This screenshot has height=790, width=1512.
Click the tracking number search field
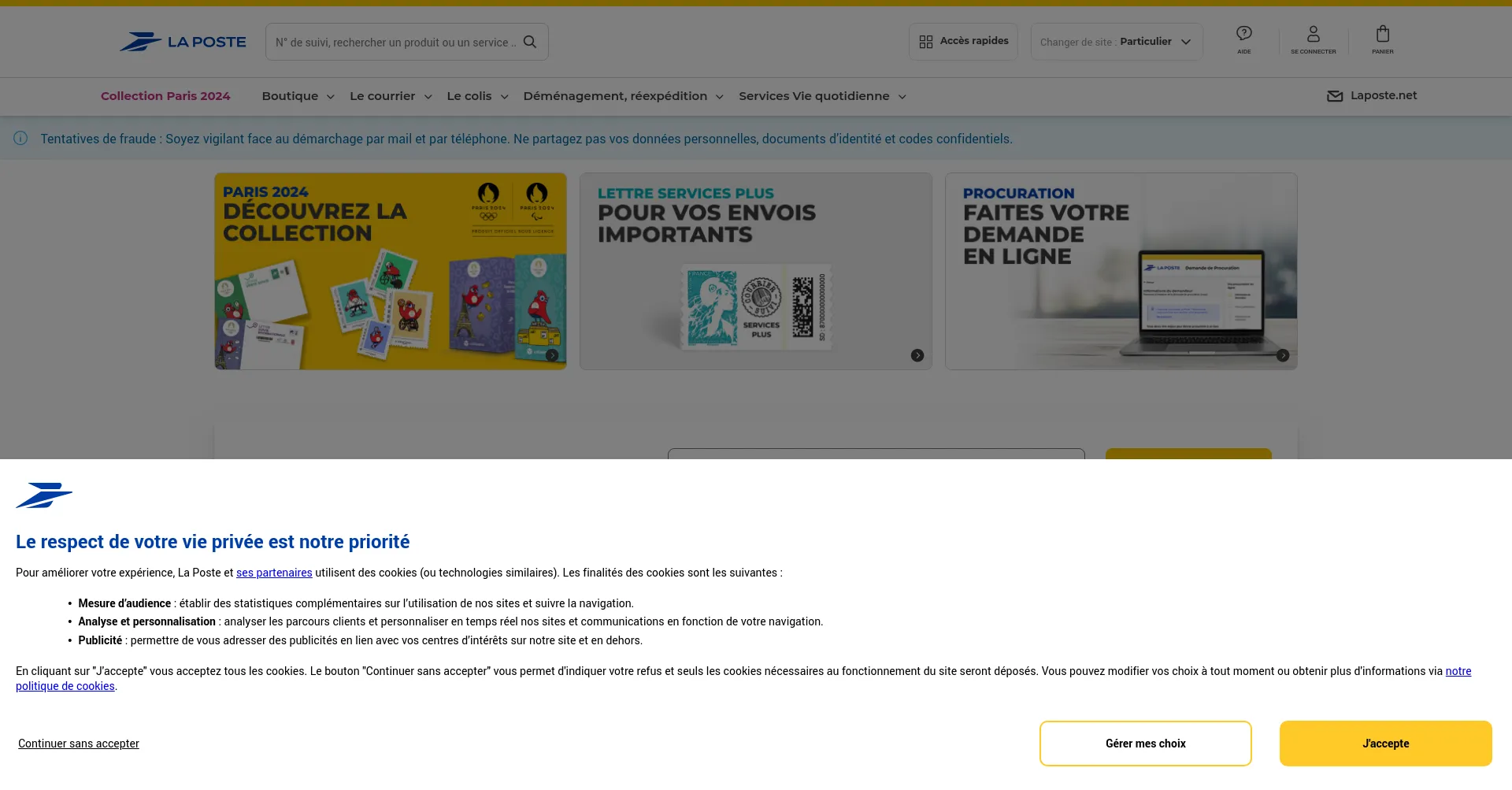(407, 42)
